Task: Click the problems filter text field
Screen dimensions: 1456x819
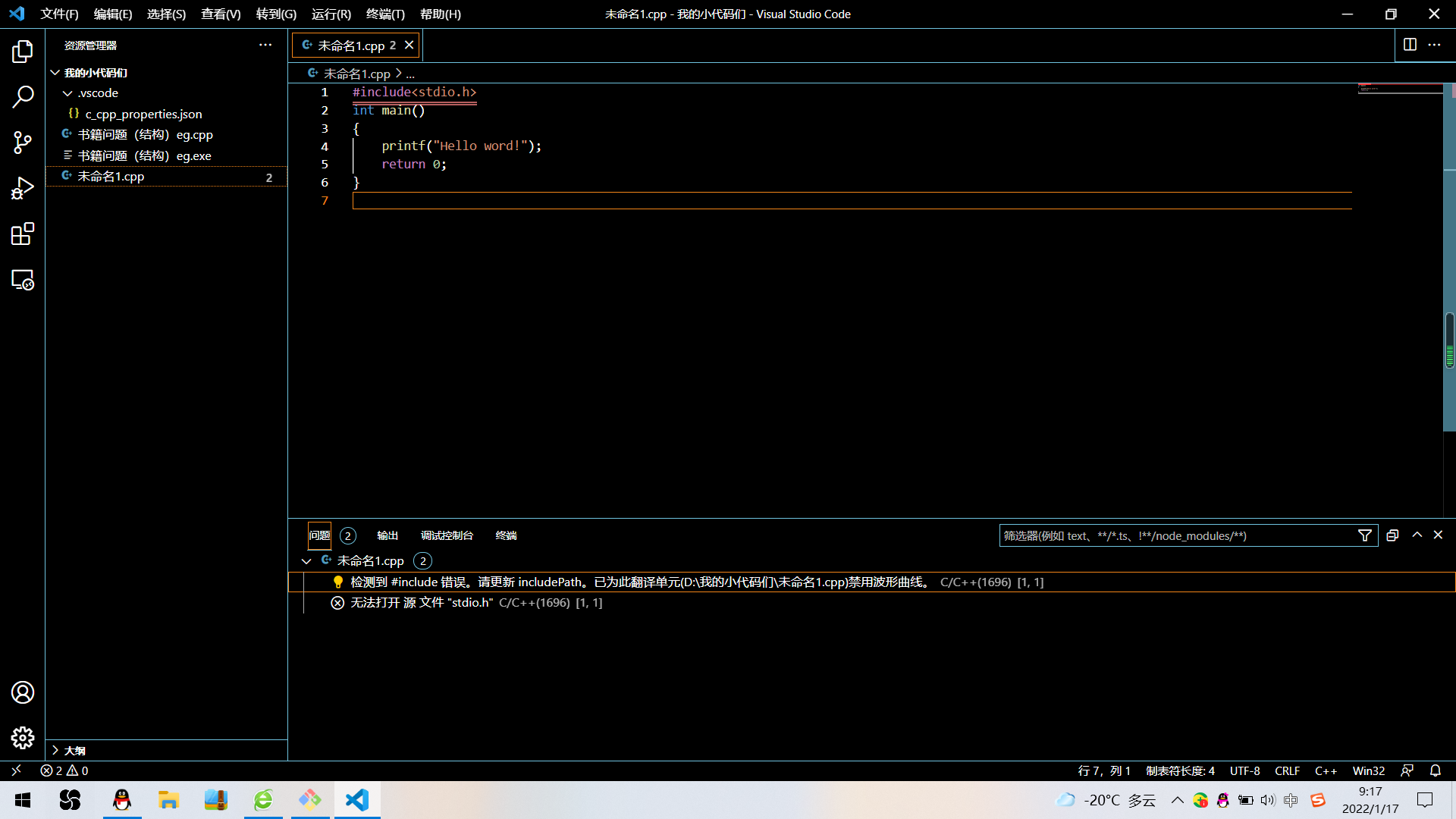Action: click(1175, 535)
